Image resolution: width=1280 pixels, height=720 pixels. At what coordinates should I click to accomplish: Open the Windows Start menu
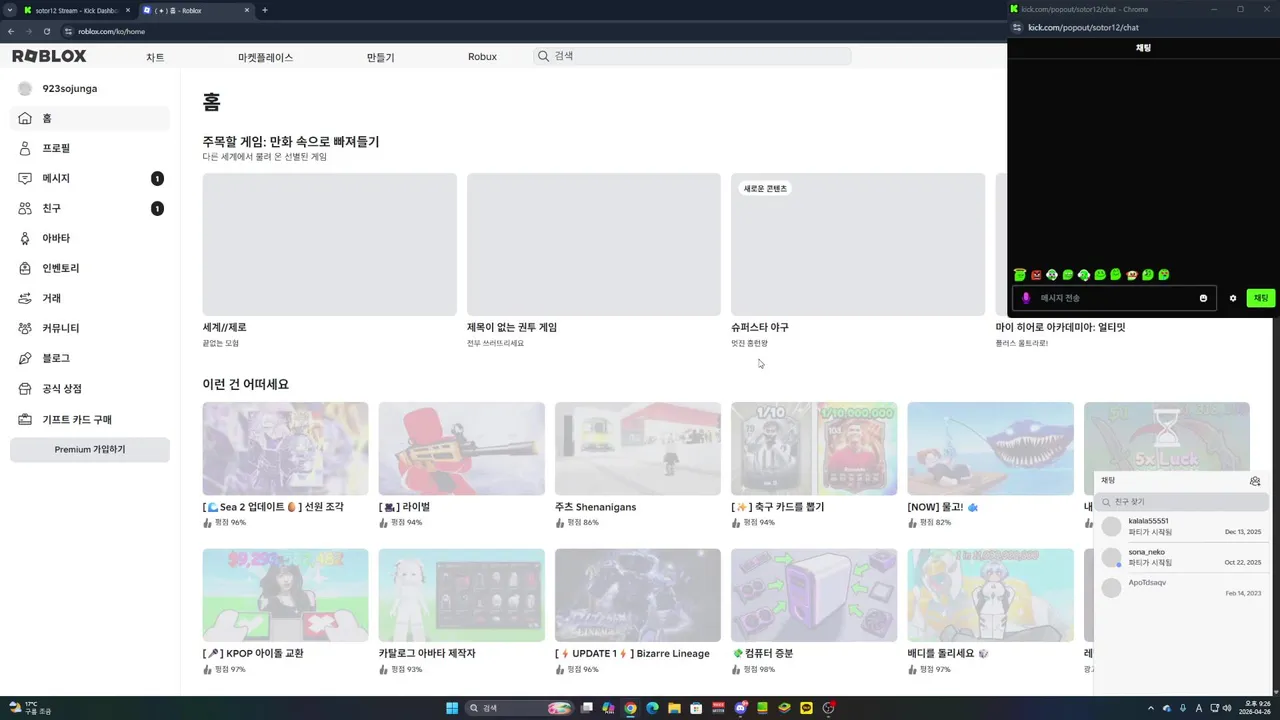click(452, 708)
